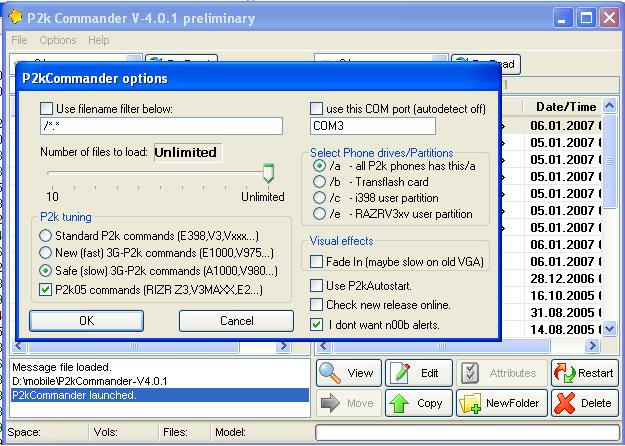Viewport: 625px width, 446px height.
Task: Enable the Use filename filter checkbox
Action: point(46,108)
